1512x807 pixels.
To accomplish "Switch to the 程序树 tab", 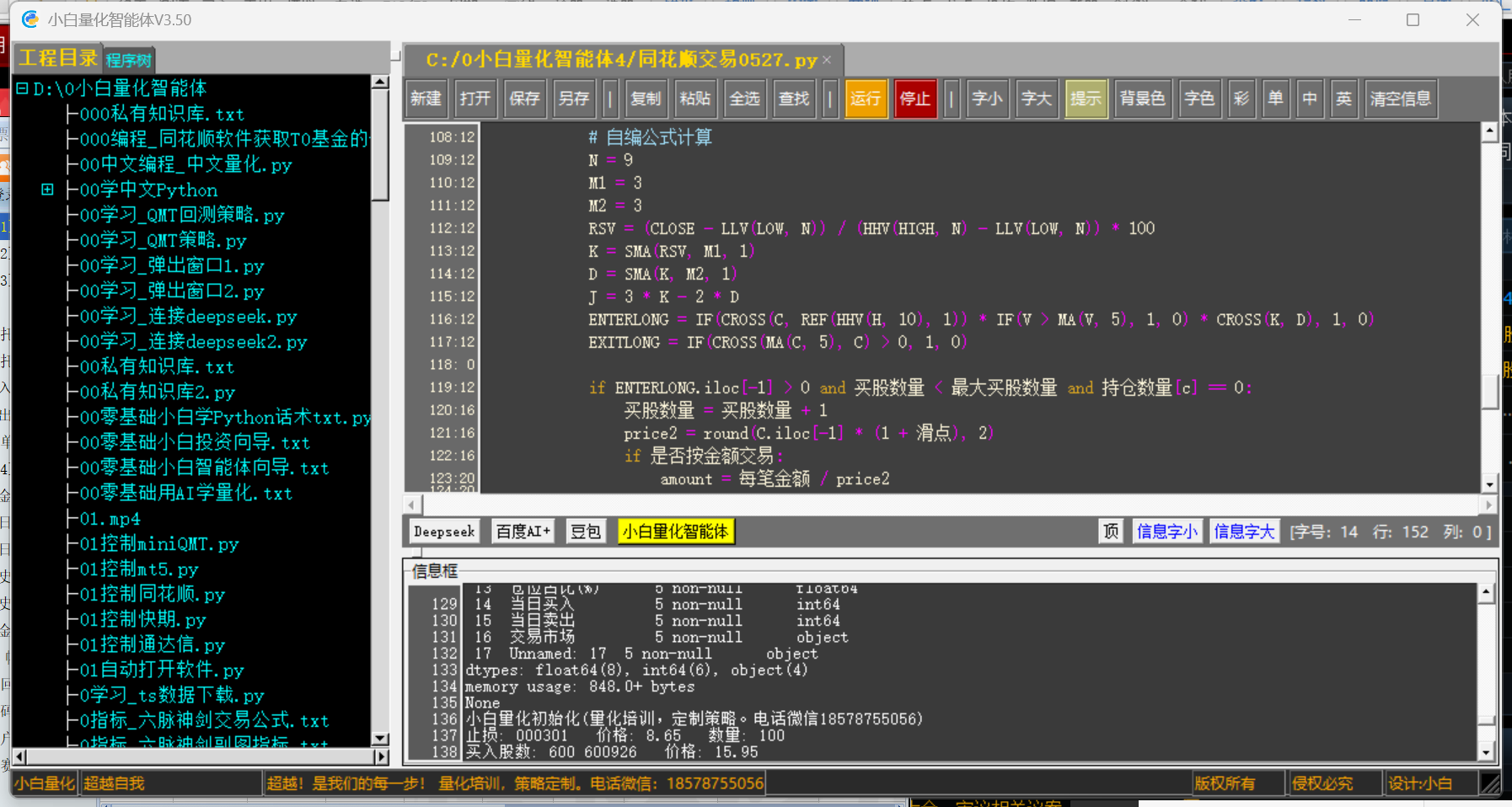I will coord(129,61).
